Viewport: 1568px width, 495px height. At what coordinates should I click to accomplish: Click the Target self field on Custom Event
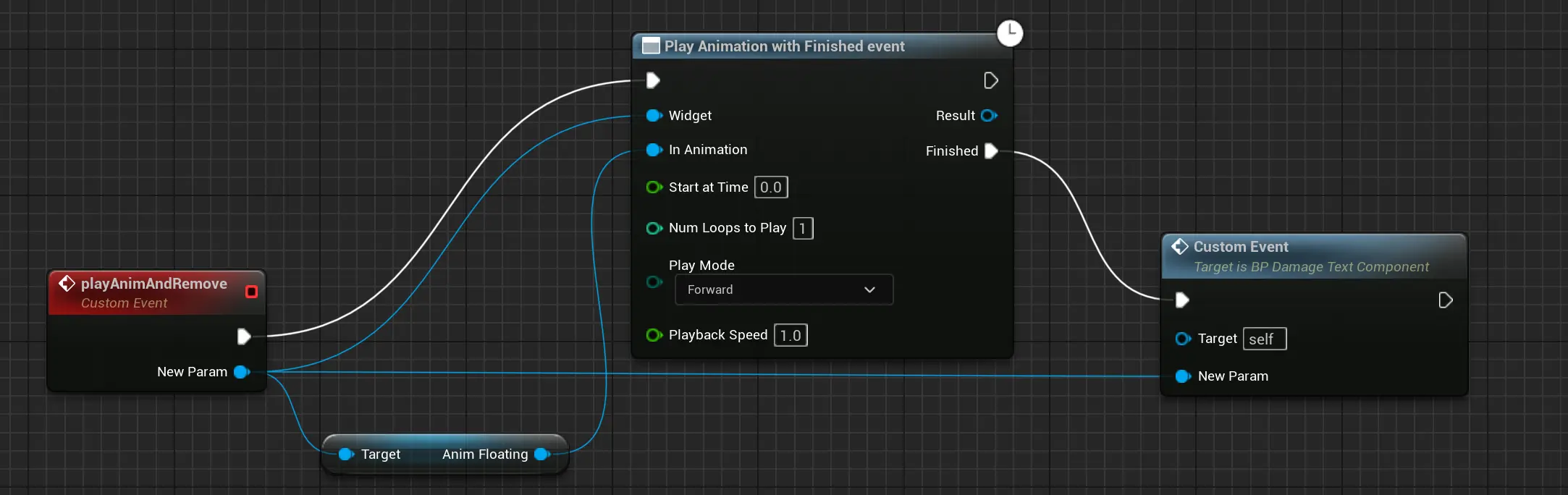[x=1264, y=339]
